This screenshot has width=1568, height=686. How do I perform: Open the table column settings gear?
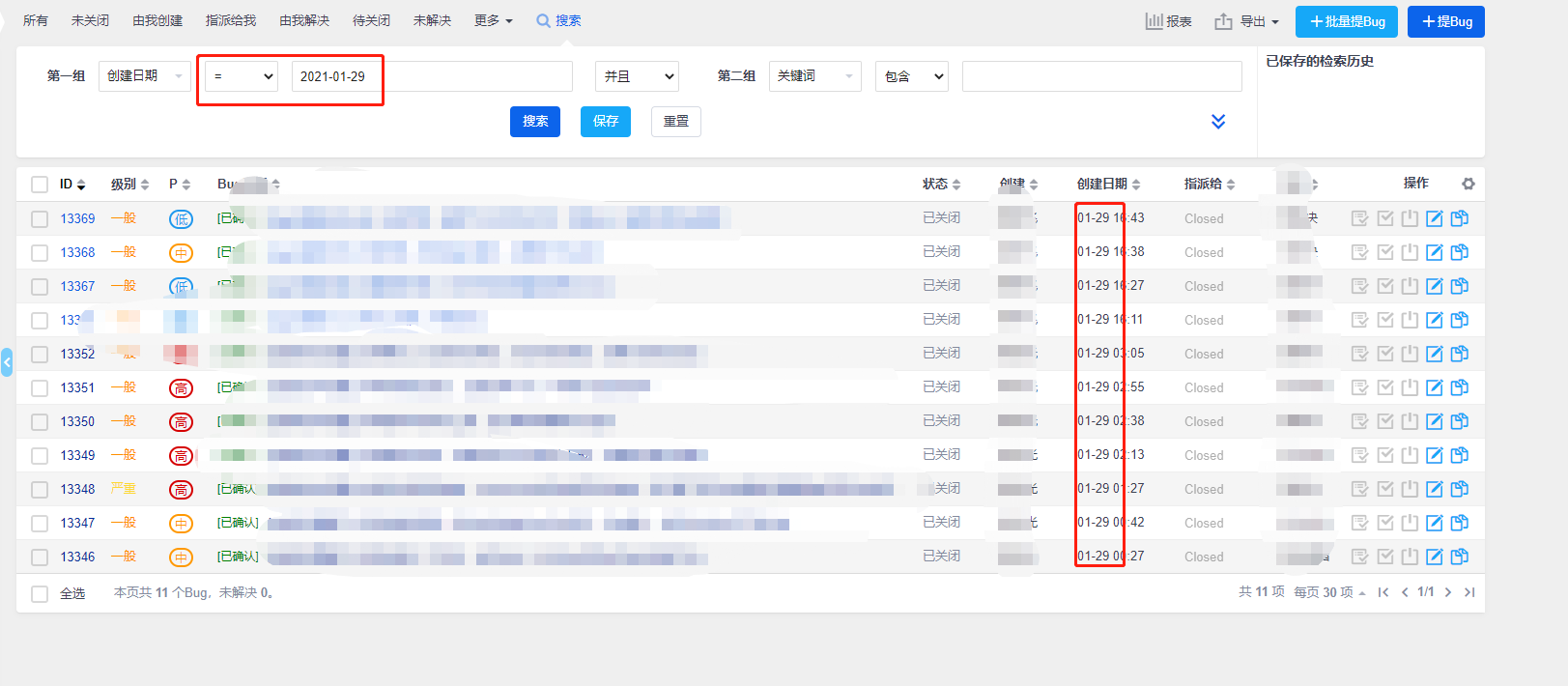[x=1468, y=184]
